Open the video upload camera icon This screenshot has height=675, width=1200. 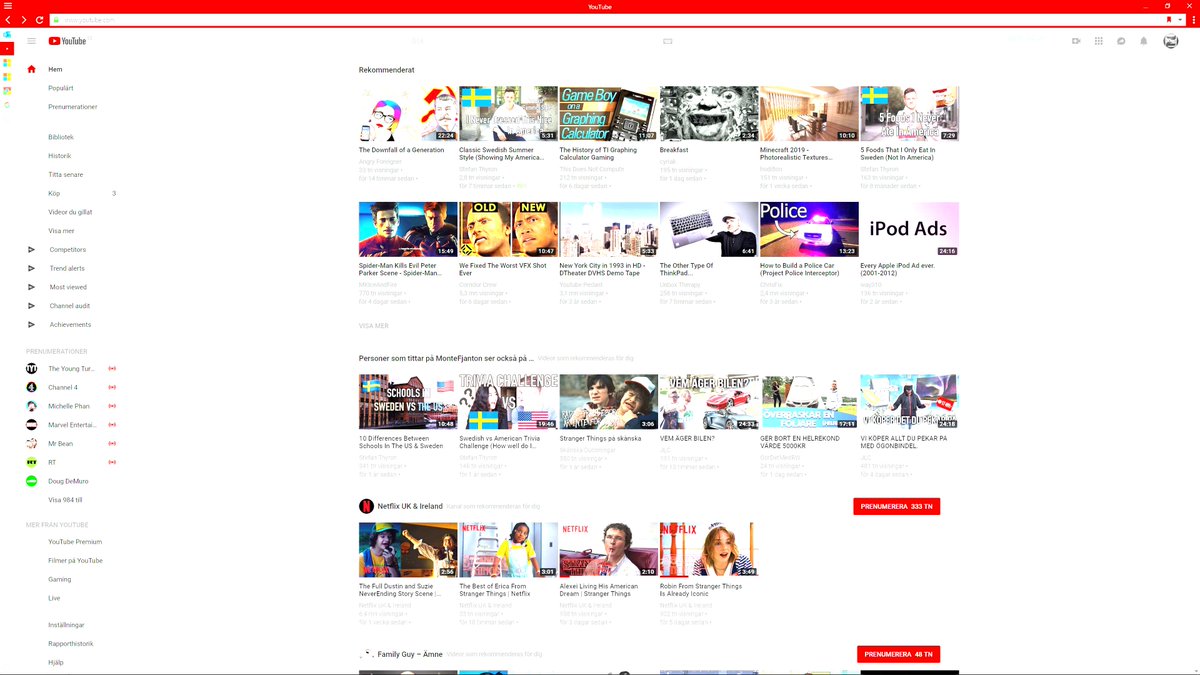pyautogui.click(x=1076, y=41)
